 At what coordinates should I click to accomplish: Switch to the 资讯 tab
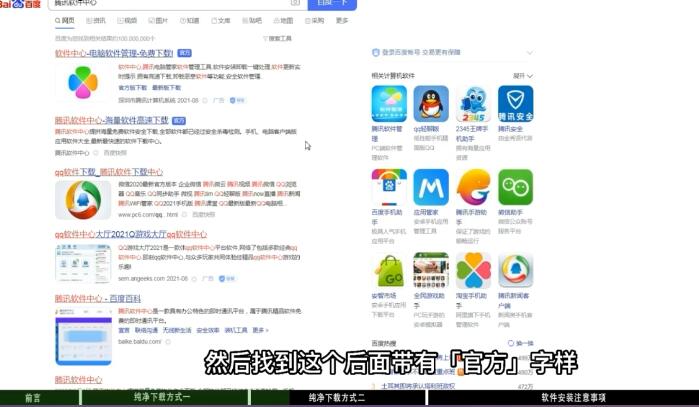pos(96,21)
